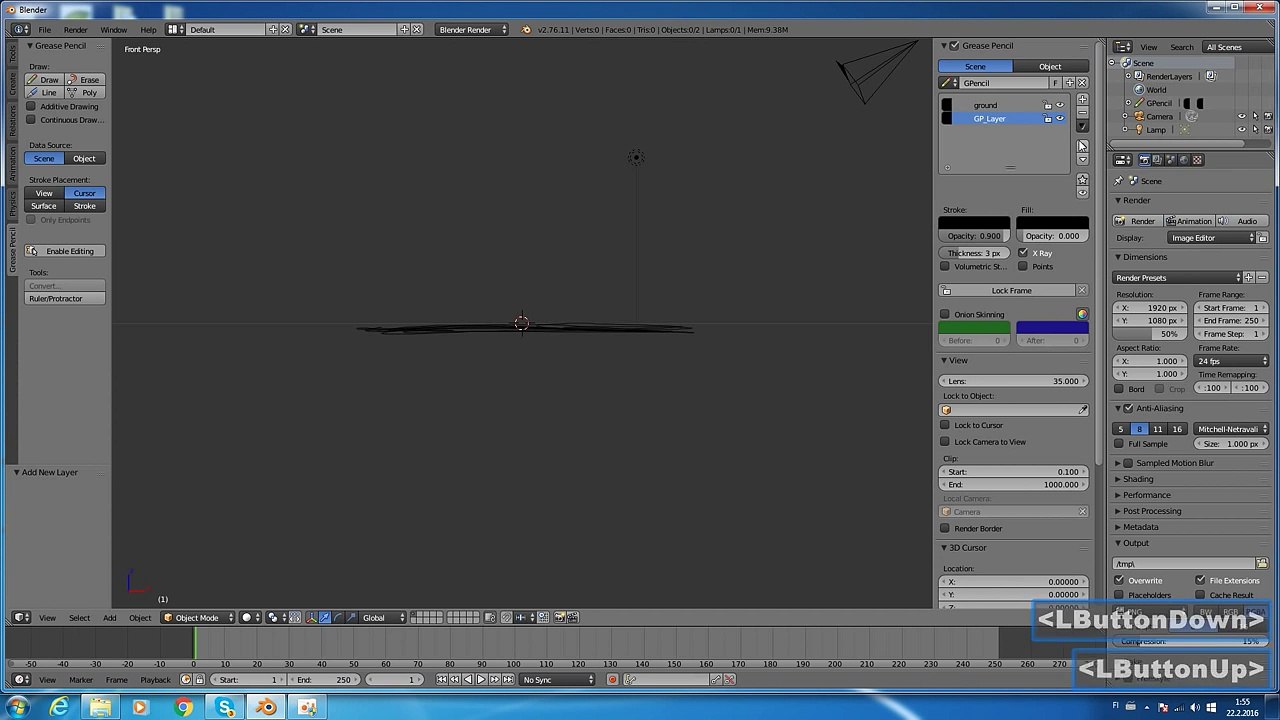The height and width of the screenshot is (720, 1280).
Task: Activate the Erase grease pencil tool
Action: click(x=85, y=79)
